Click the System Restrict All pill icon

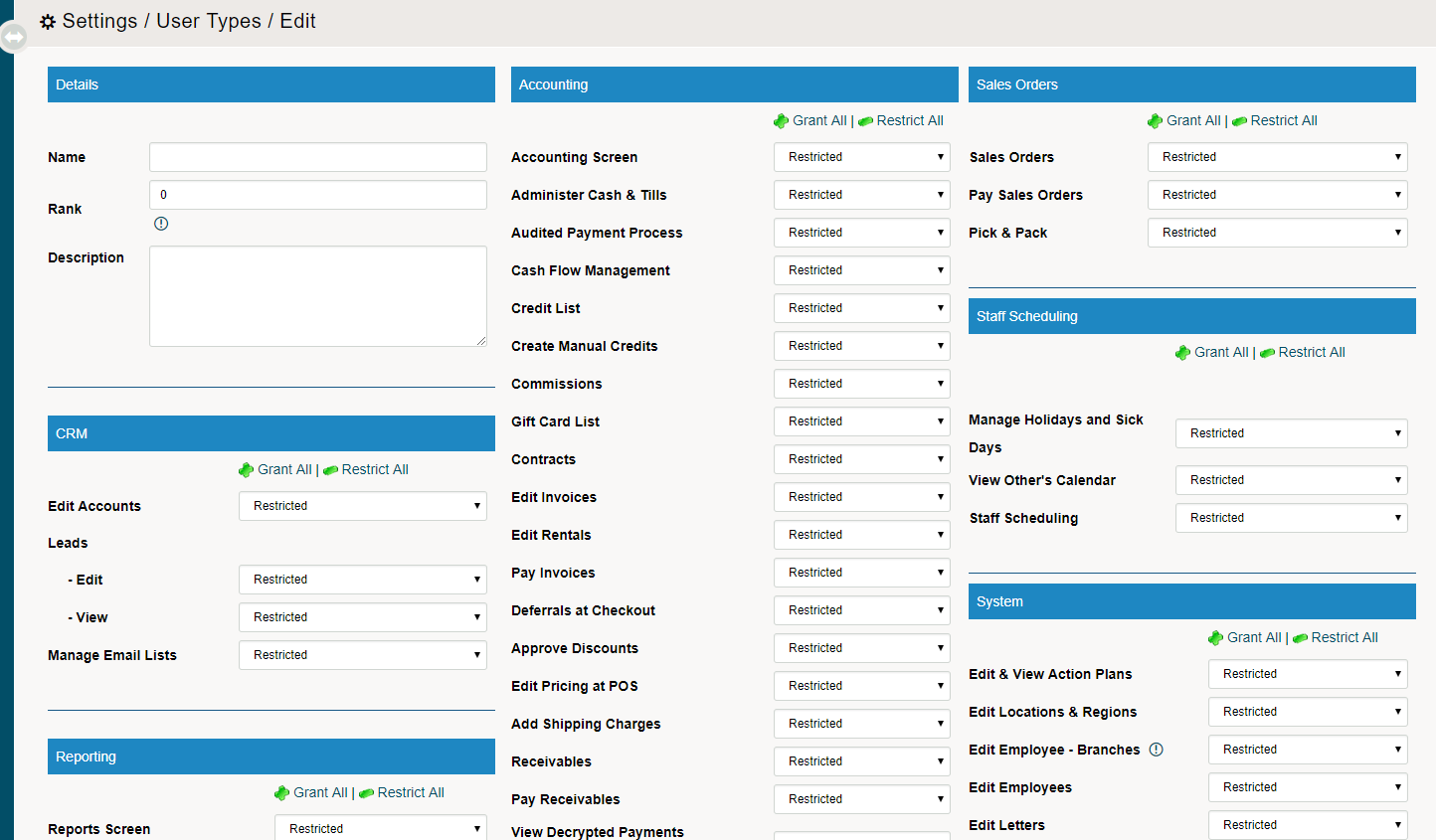coord(1300,638)
